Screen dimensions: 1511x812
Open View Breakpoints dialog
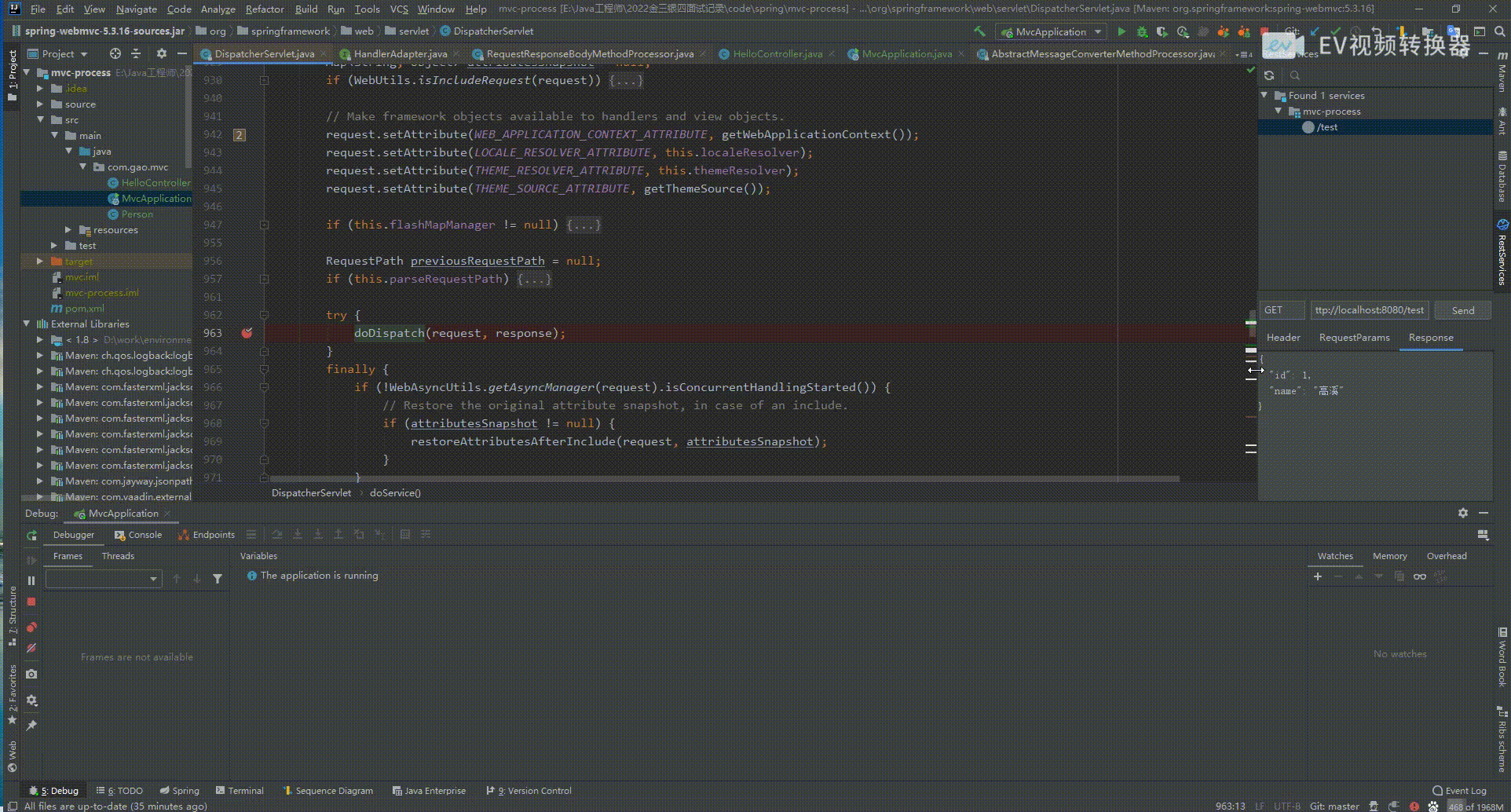click(31, 627)
